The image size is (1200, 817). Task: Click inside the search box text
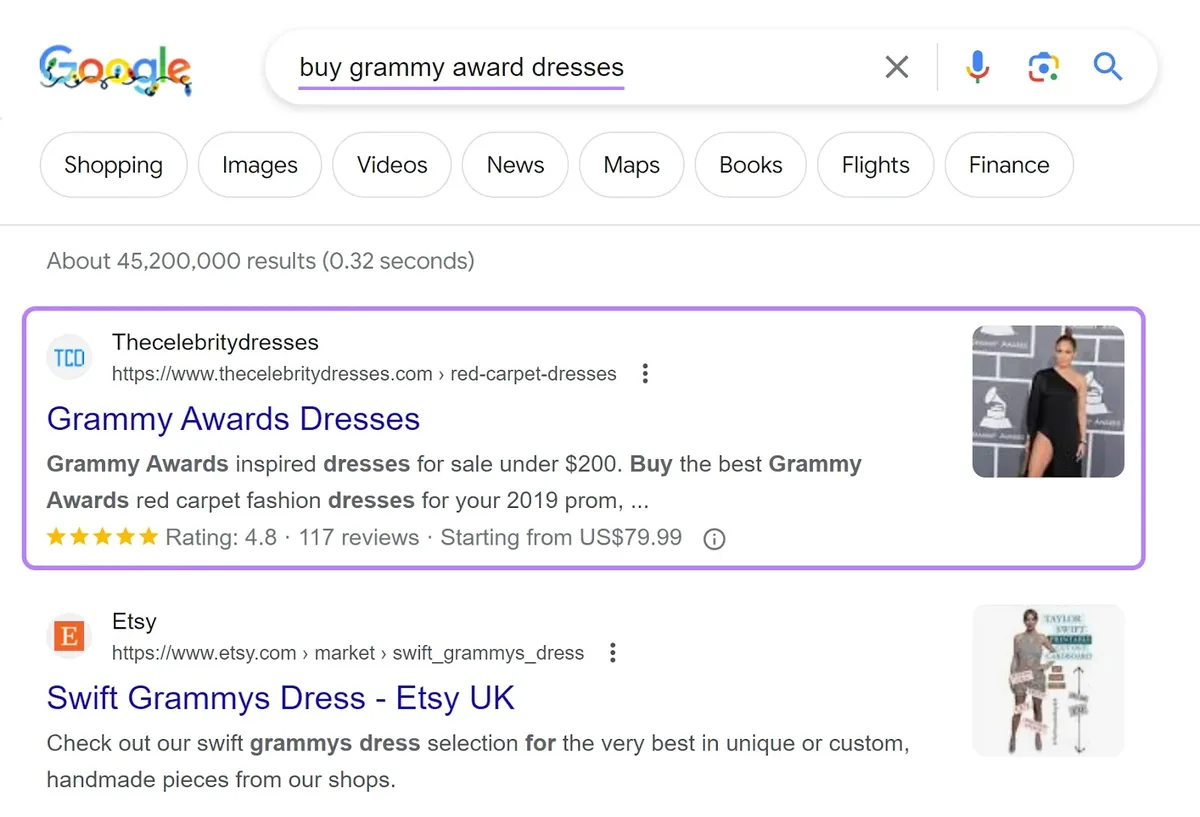pyautogui.click(x=461, y=67)
